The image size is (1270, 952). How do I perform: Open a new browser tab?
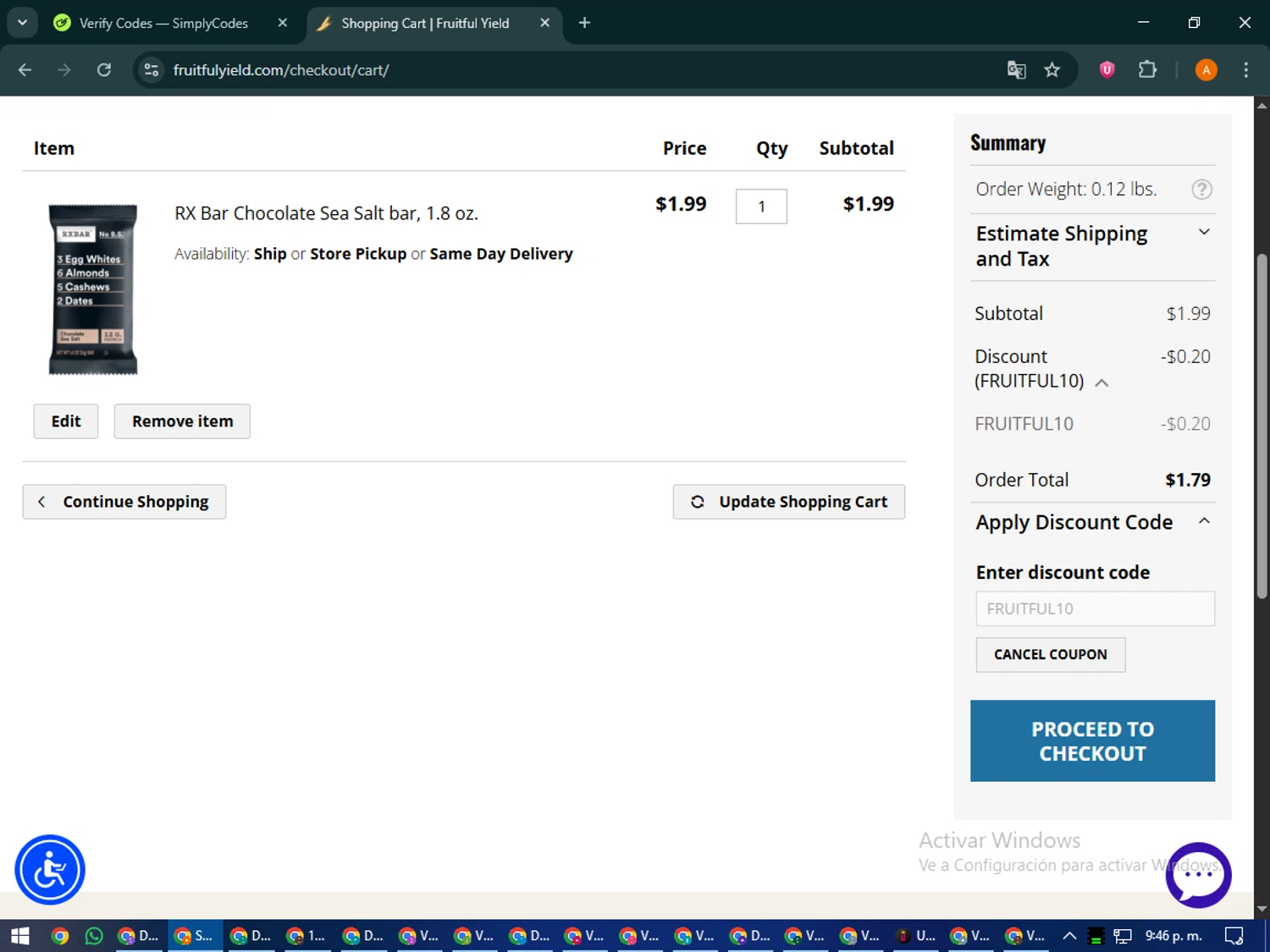[x=584, y=23]
